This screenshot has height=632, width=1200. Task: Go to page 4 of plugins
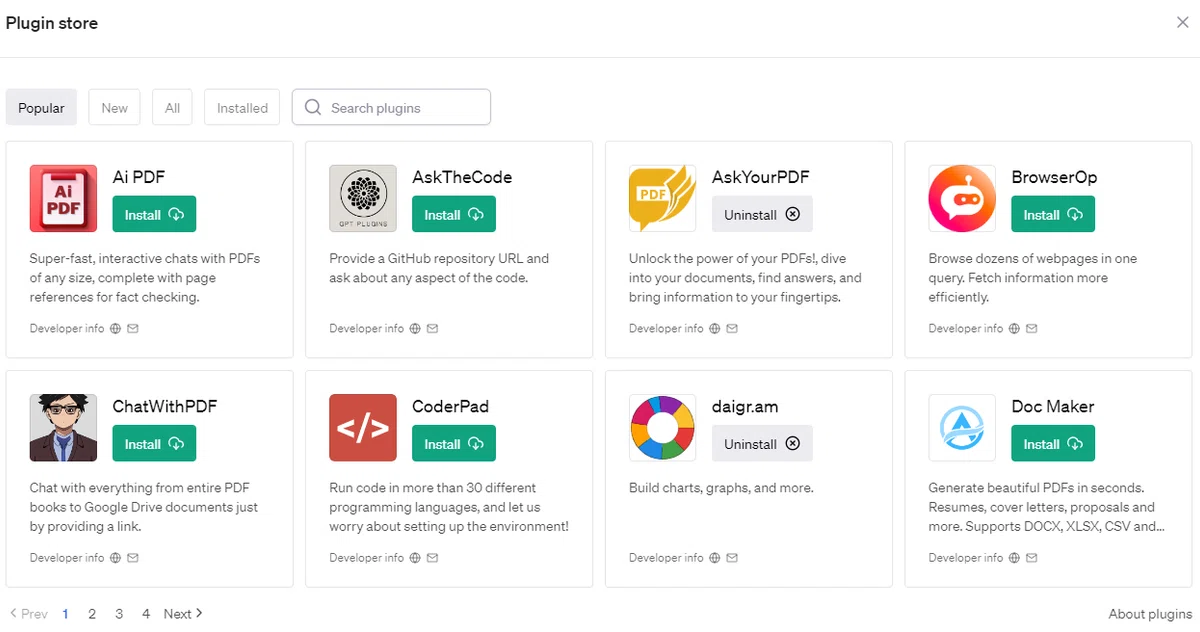tap(146, 613)
